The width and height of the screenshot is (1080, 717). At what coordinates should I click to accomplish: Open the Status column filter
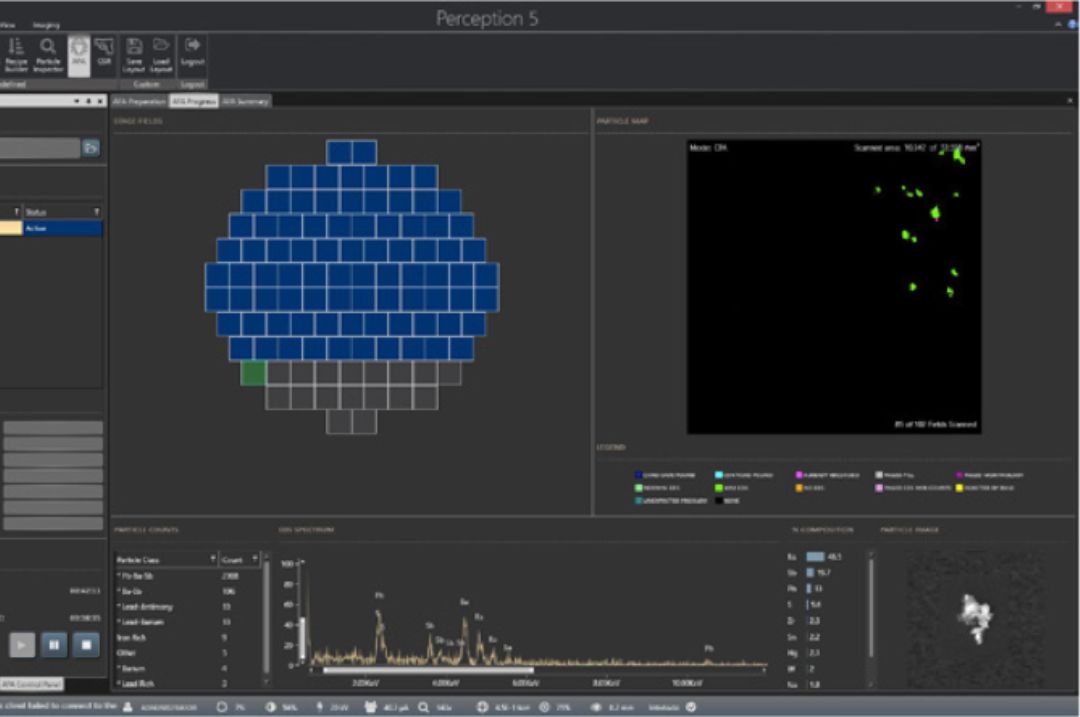pyautogui.click(x=96, y=211)
